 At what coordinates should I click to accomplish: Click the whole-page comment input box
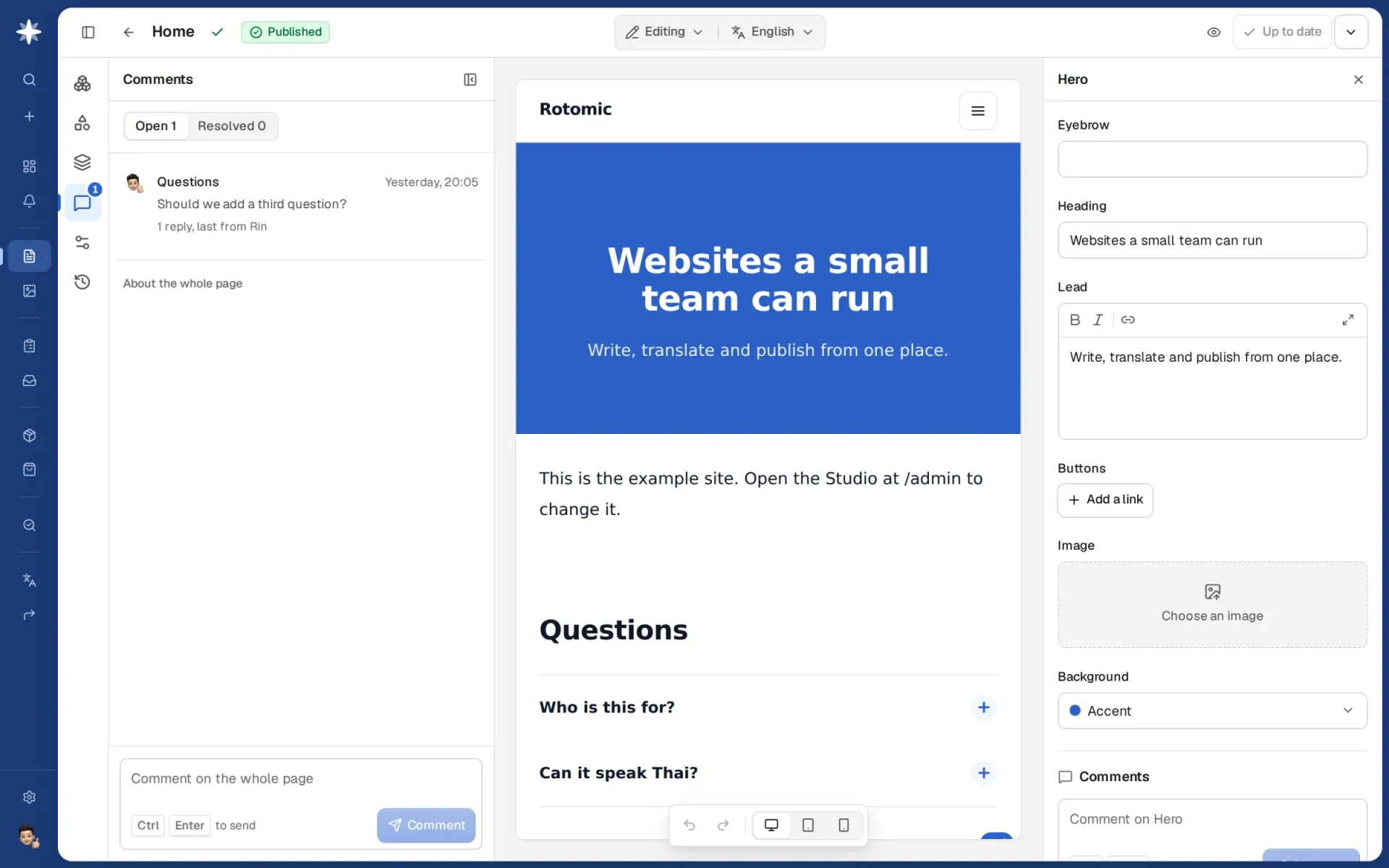point(301,780)
